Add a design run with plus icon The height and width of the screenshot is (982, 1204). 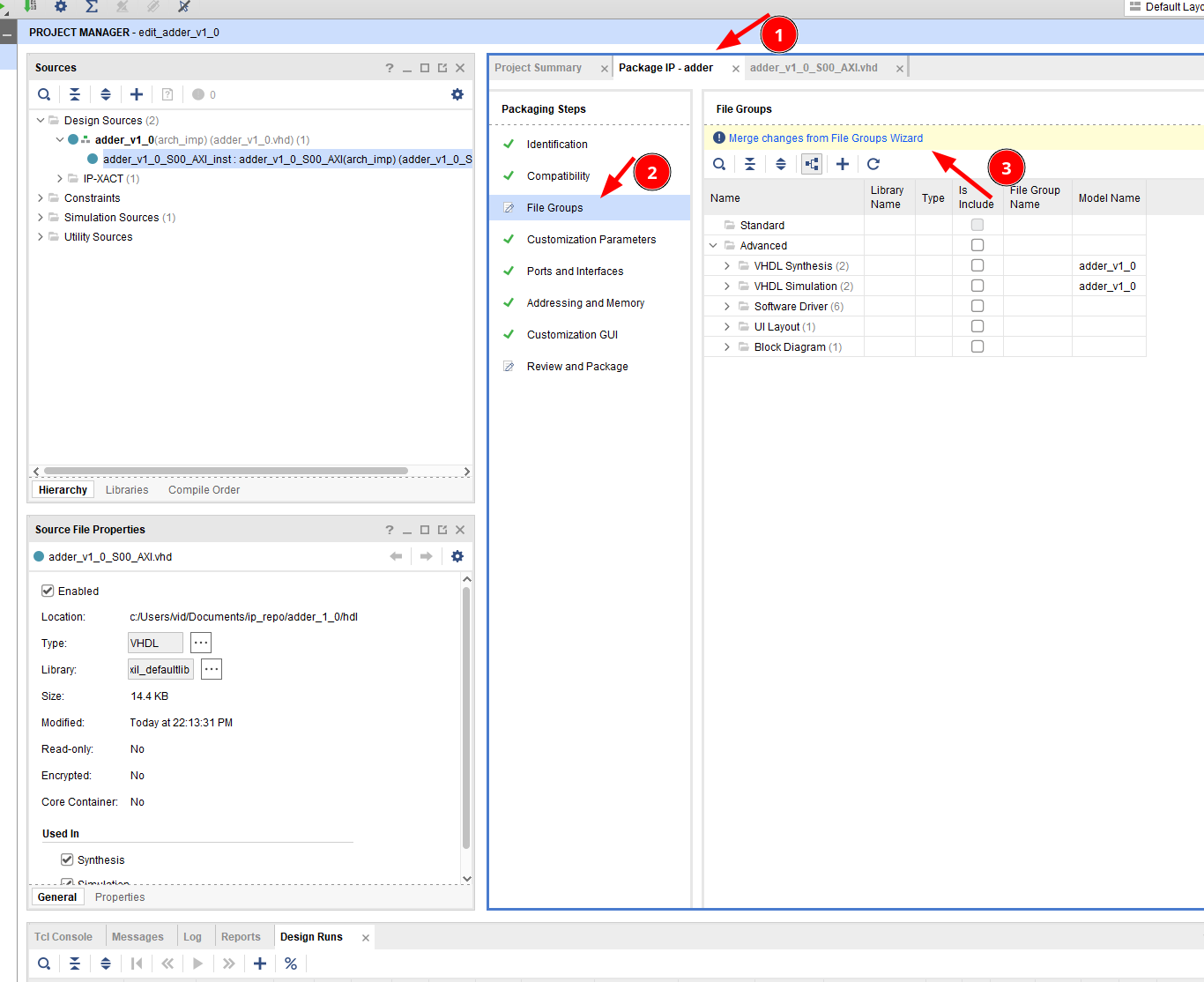tap(260, 963)
